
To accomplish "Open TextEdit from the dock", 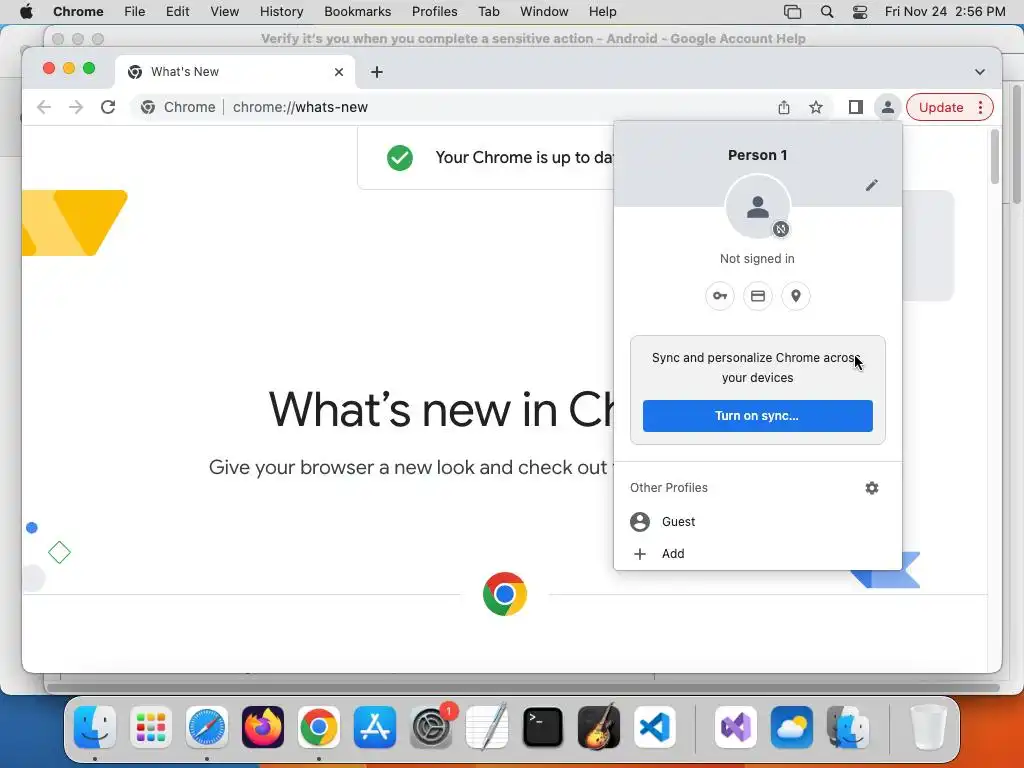I will click(487, 727).
